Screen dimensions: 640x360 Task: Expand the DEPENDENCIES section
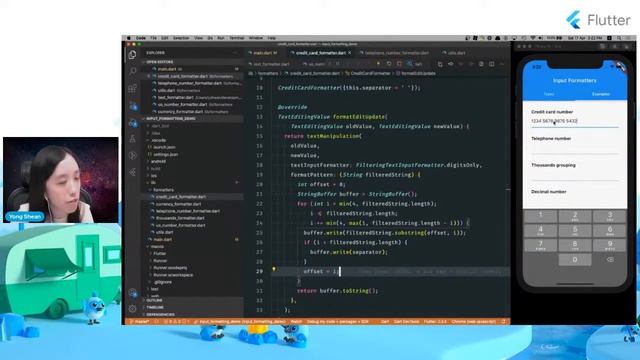(160, 315)
